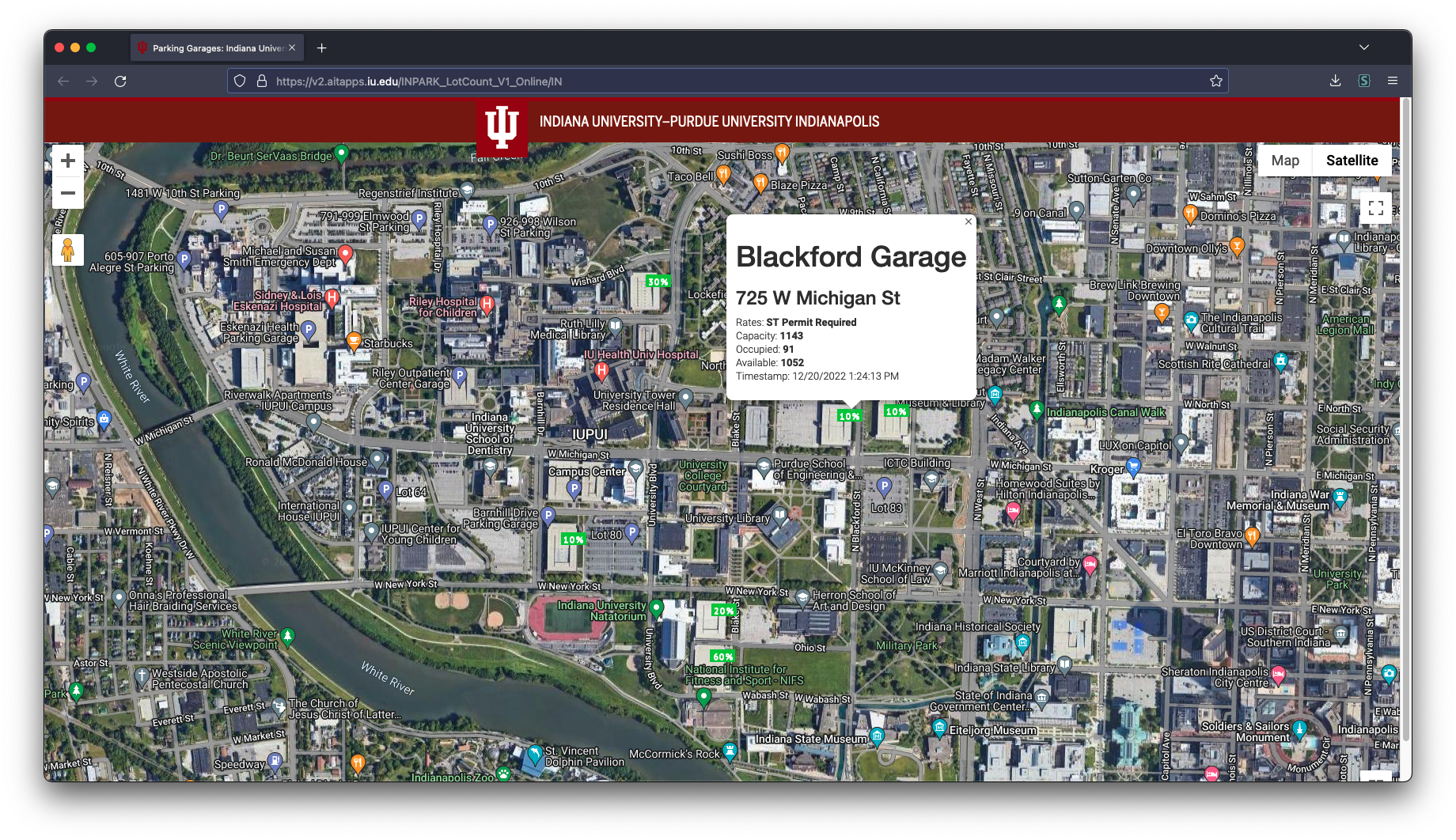Click the 30% marker near Wishard Blvd
Viewport: 1456px width, 840px height.
click(x=658, y=282)
